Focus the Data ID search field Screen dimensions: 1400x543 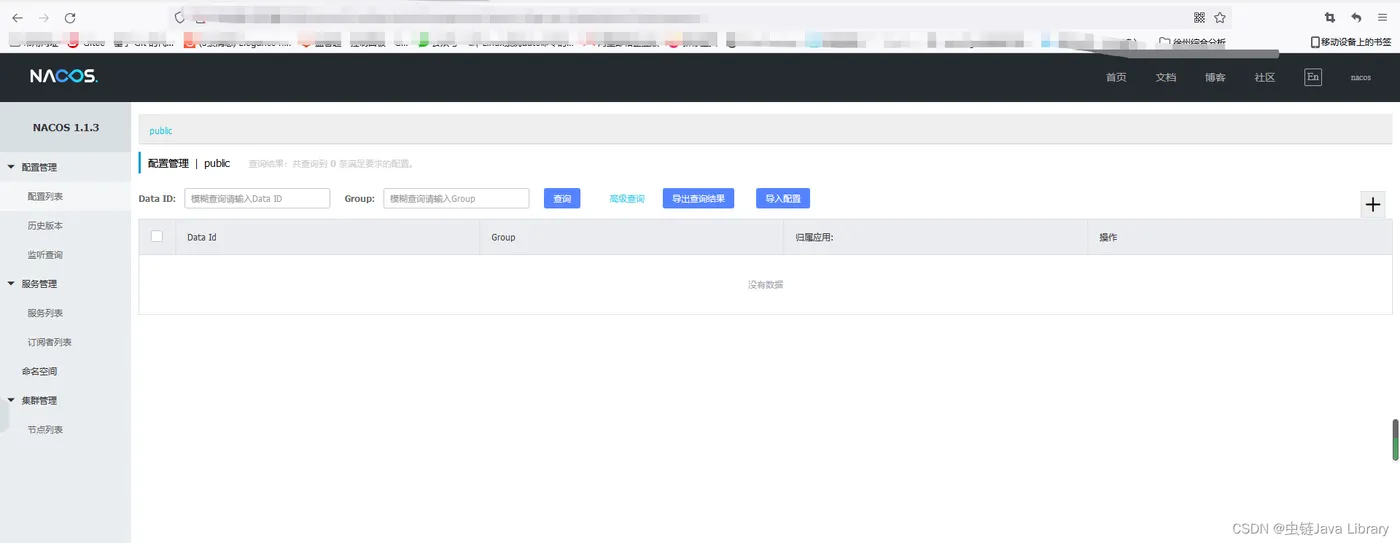(x=257, y=198)
